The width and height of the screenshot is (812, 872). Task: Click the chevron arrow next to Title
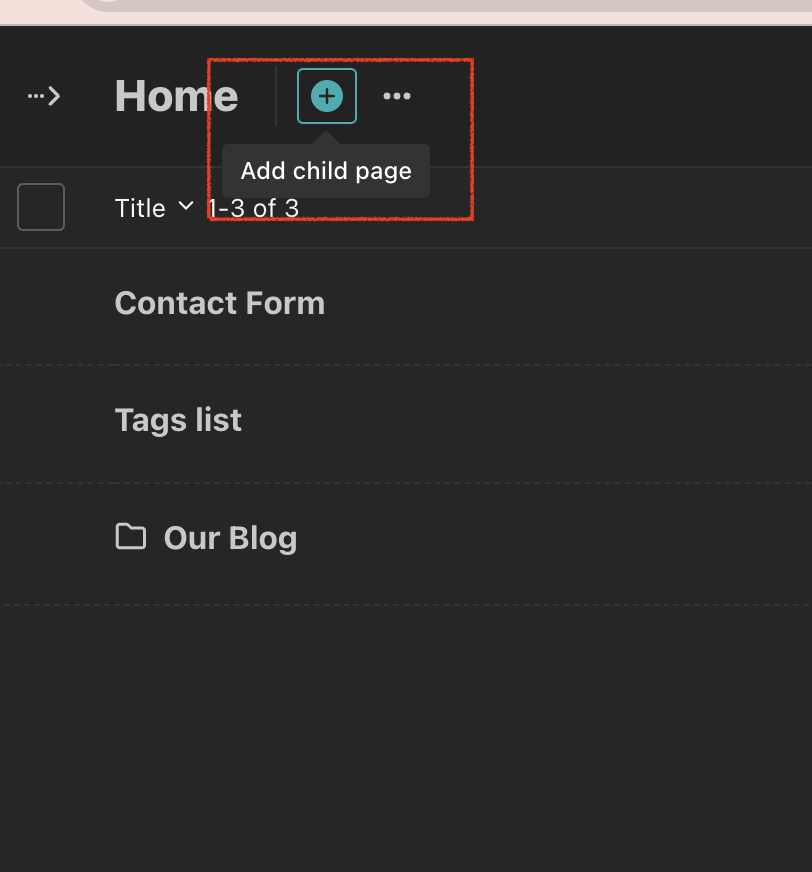(186, 206)
